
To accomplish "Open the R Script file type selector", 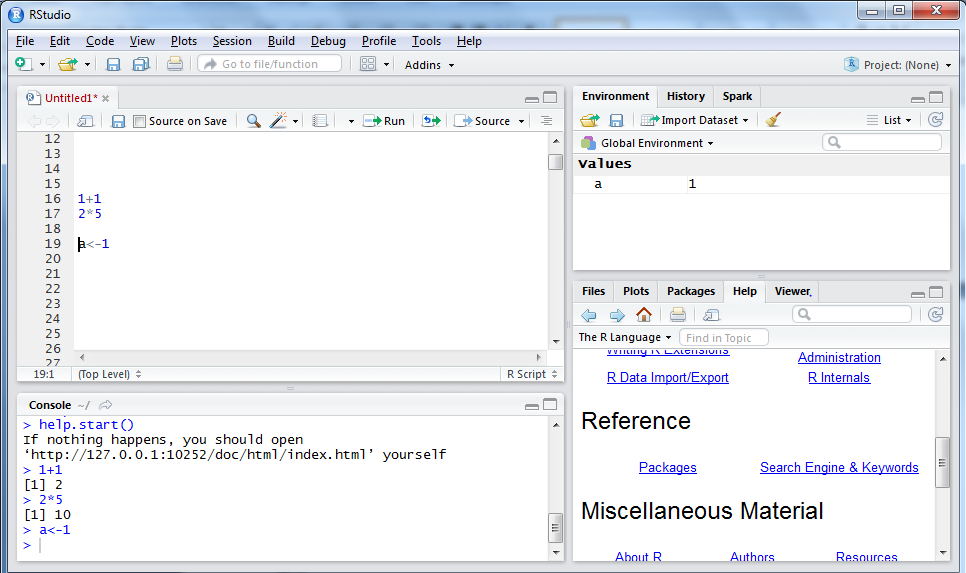I will [x=532, y=374].
